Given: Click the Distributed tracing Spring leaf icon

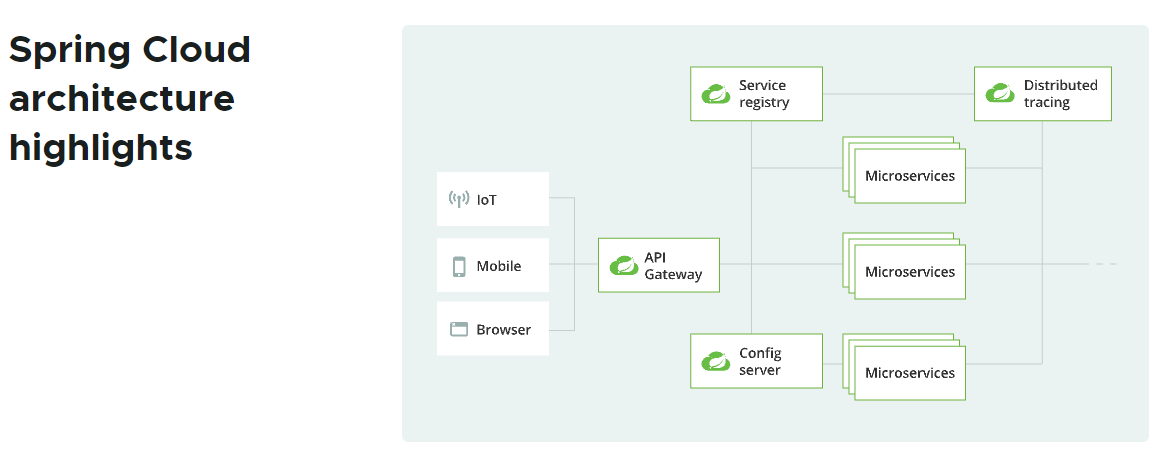Looking at the screenshot, I should coord(1000,94).
